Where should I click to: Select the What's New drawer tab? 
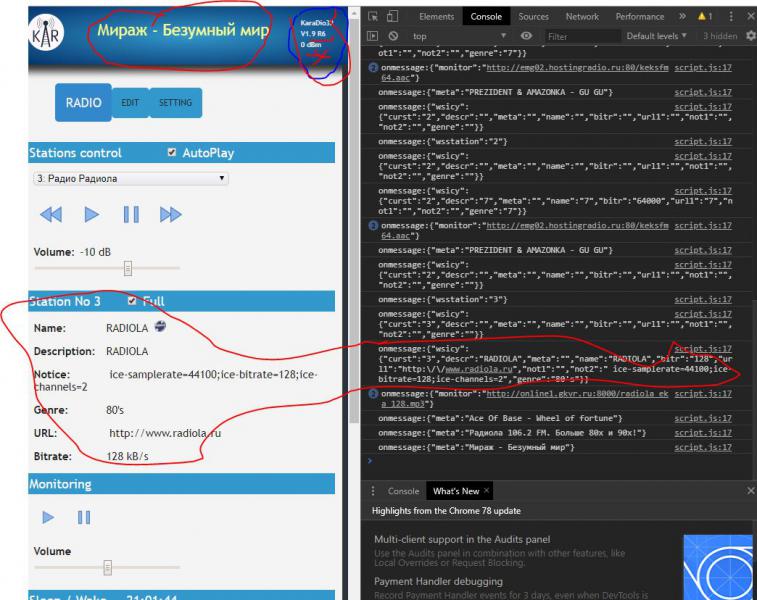[456, 491]
